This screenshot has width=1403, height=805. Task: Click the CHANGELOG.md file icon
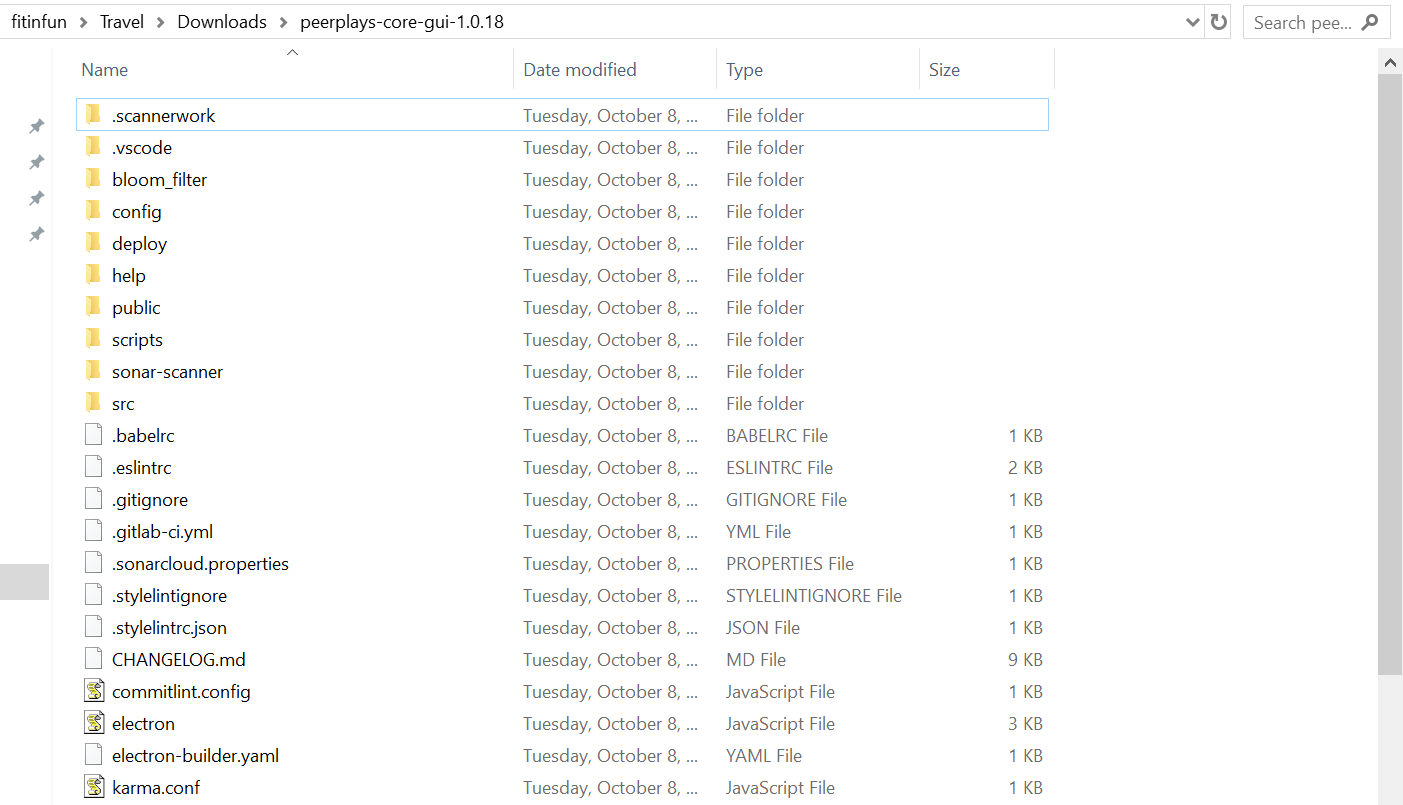point(94,659)
